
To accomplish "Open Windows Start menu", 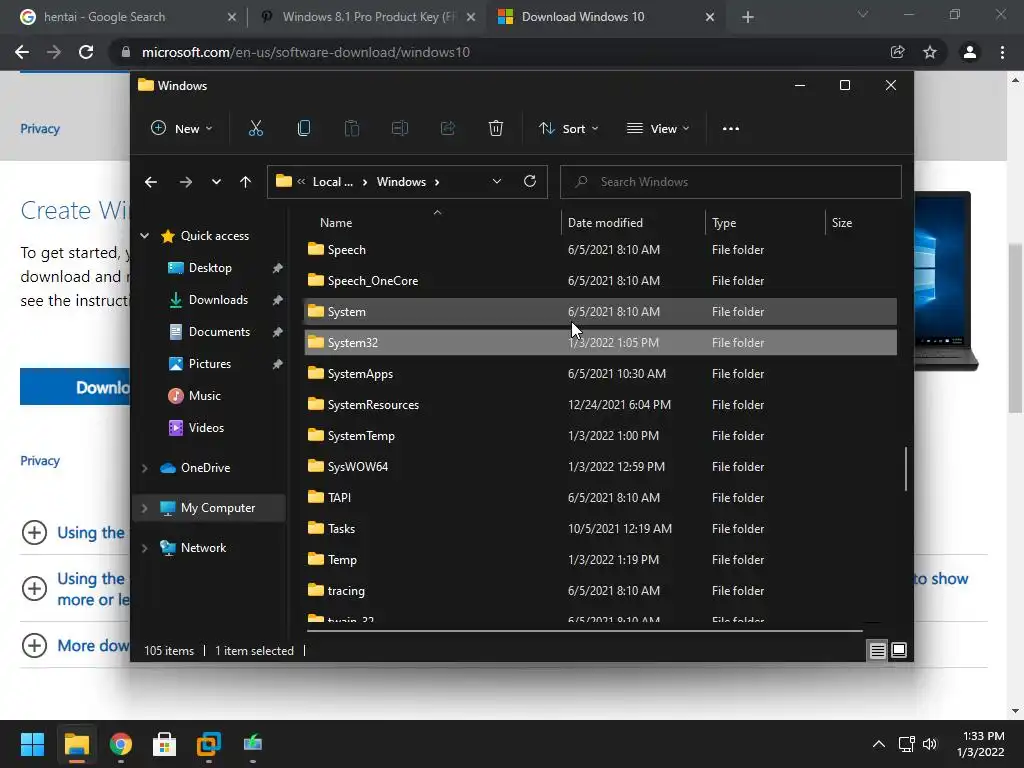I will (32, 744).
